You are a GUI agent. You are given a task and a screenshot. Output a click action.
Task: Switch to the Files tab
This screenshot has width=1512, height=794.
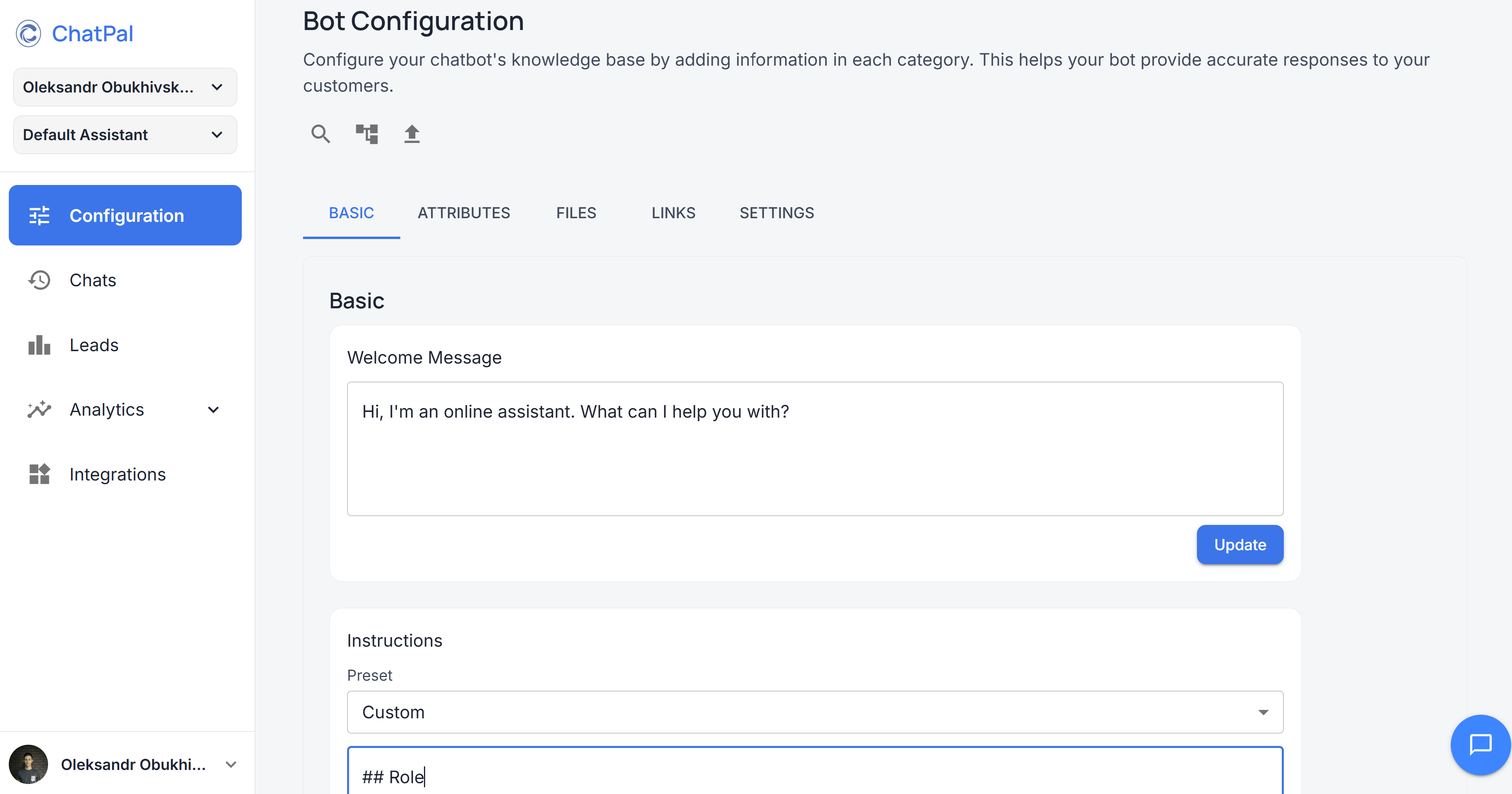(576, 213)
